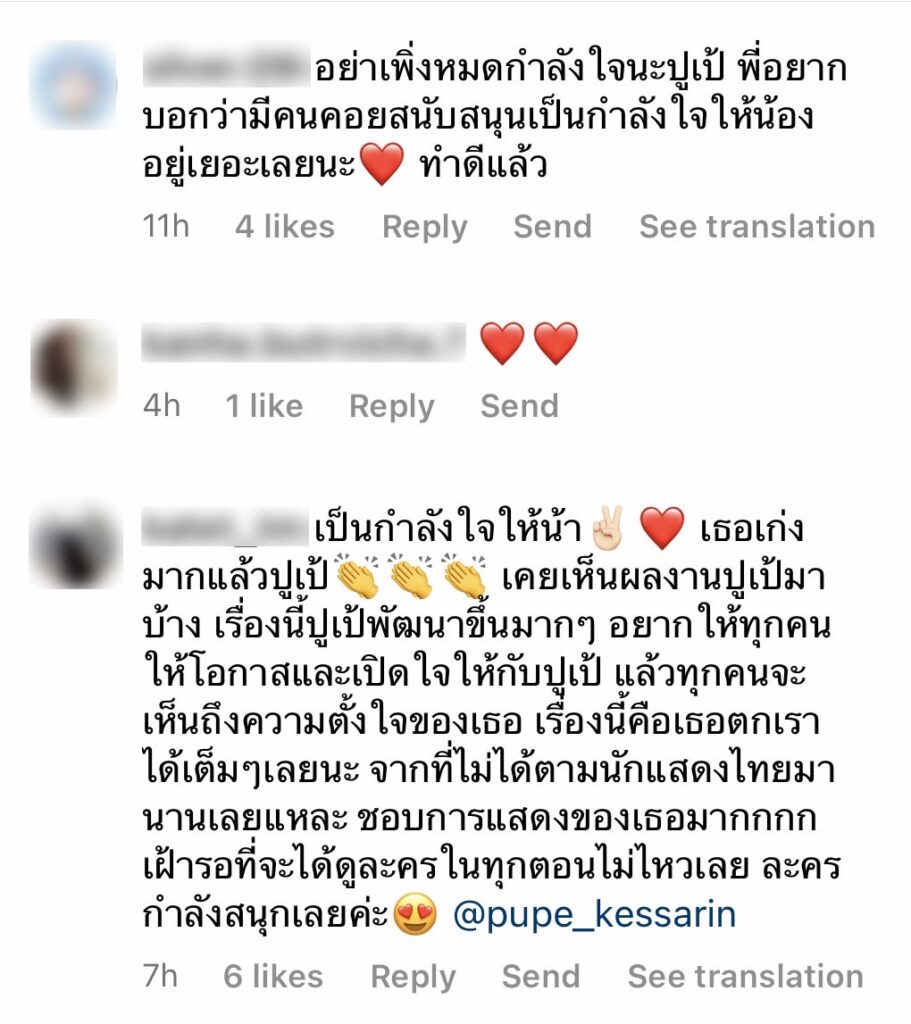Click the red double heart emojis
Image resolution: width=911 pixels, height=1024 pixels.
tap(529, 344)
